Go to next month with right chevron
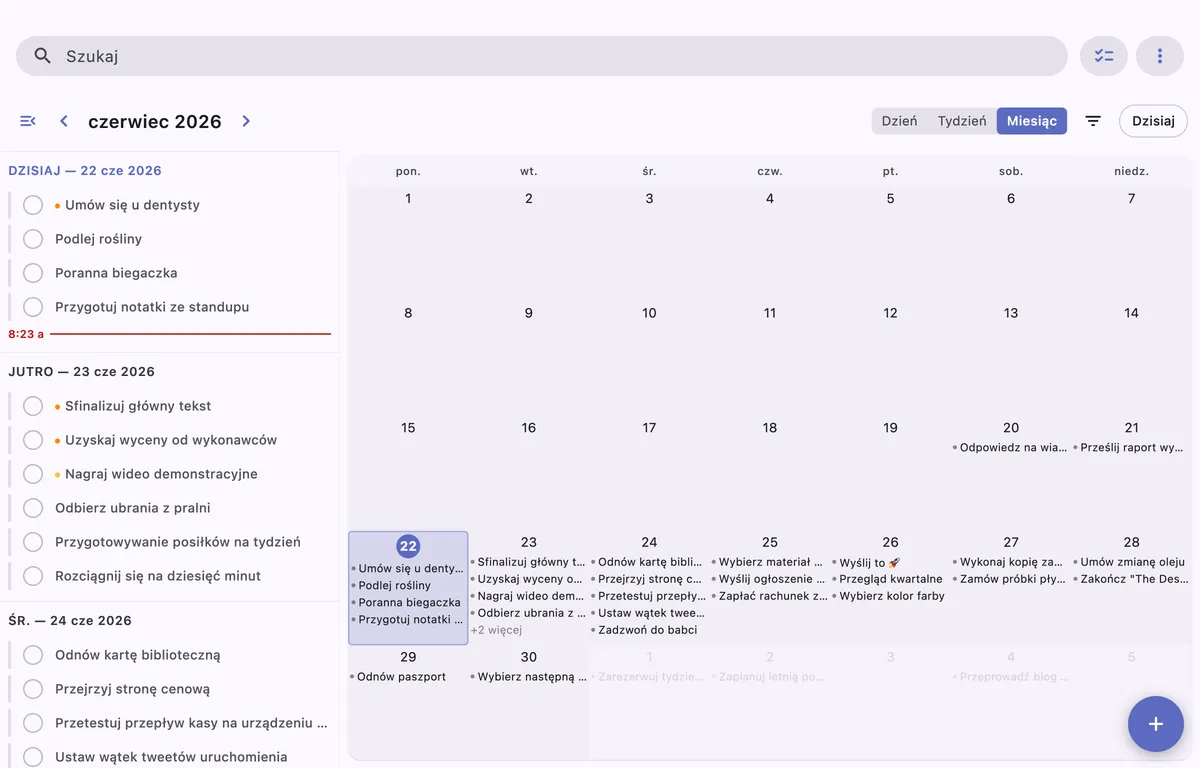 click(x=246, y=121)
